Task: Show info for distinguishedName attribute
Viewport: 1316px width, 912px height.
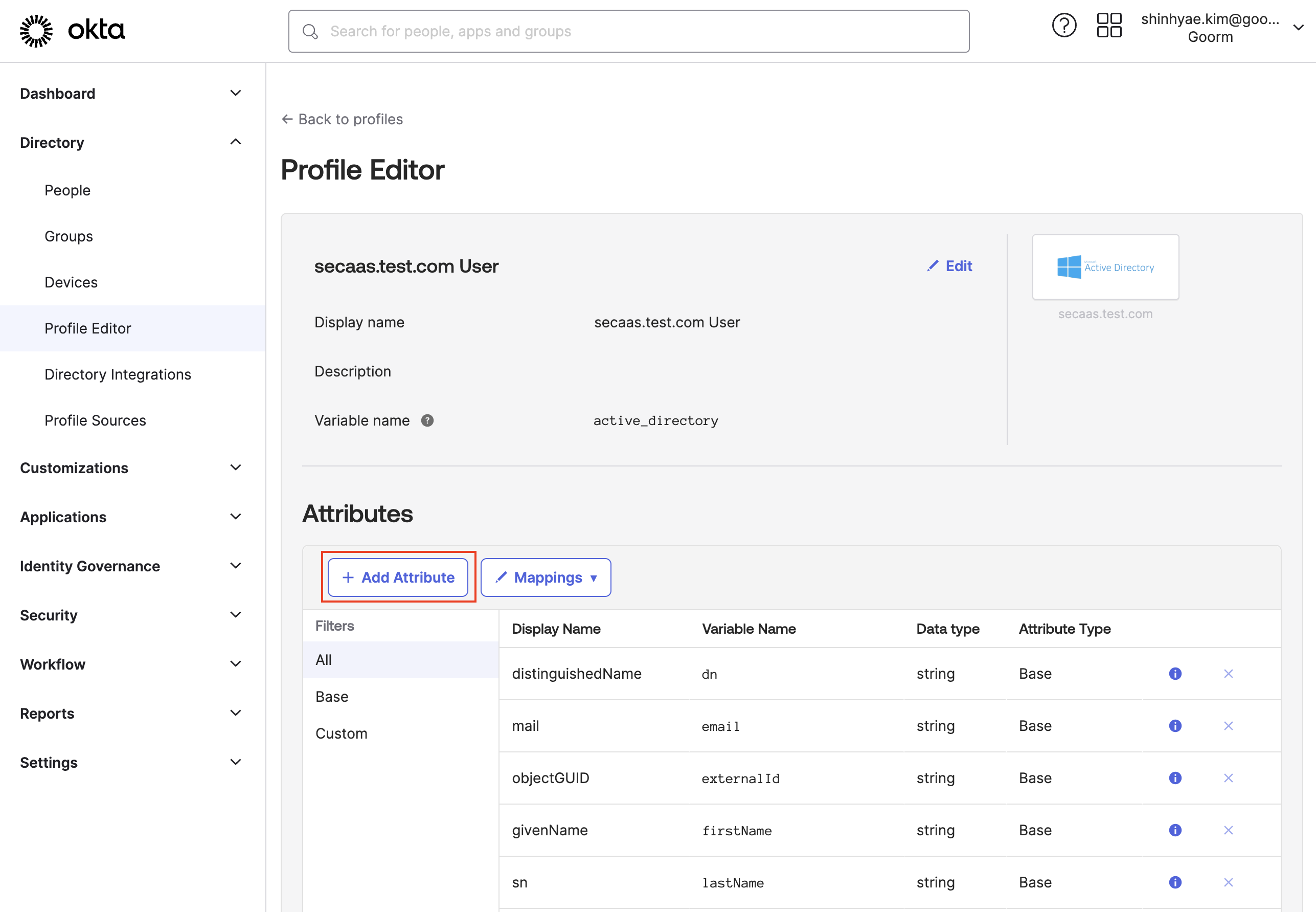Action: [x=1175, y=674]
